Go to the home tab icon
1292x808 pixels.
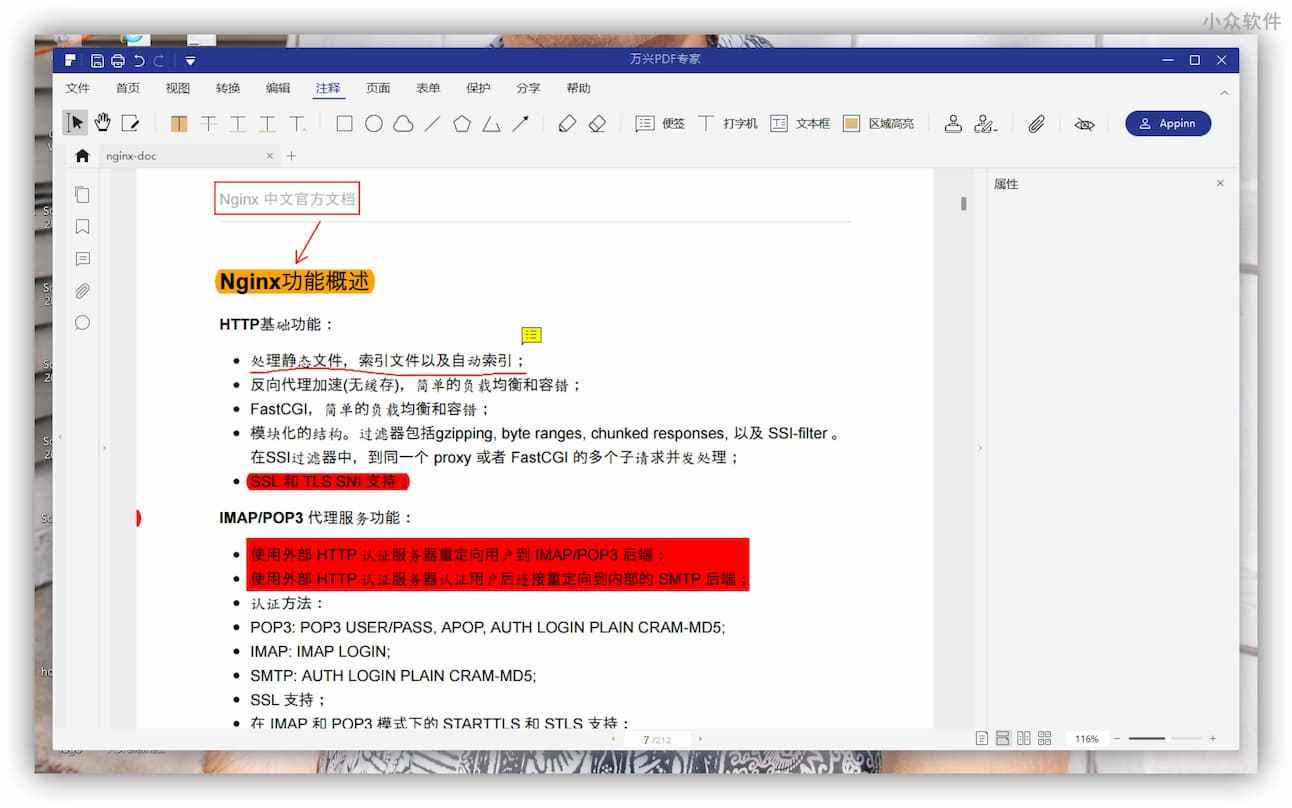tap(82, 156)
